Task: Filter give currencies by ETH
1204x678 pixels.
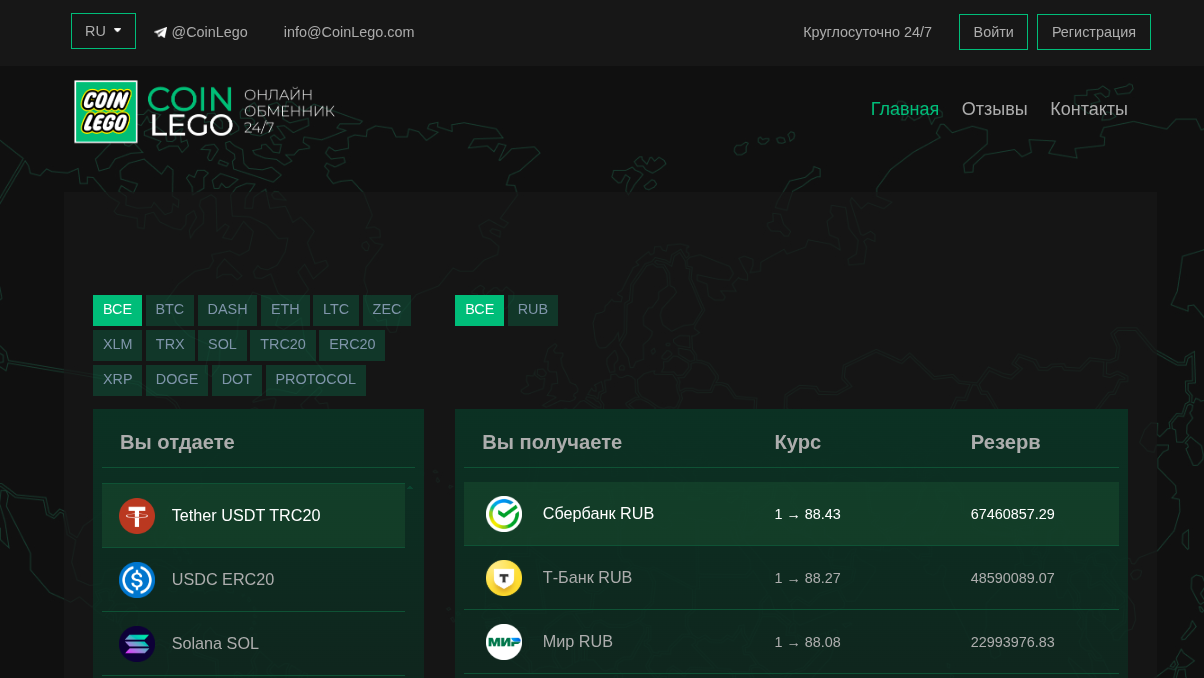Action: click(x=285, y=310)
